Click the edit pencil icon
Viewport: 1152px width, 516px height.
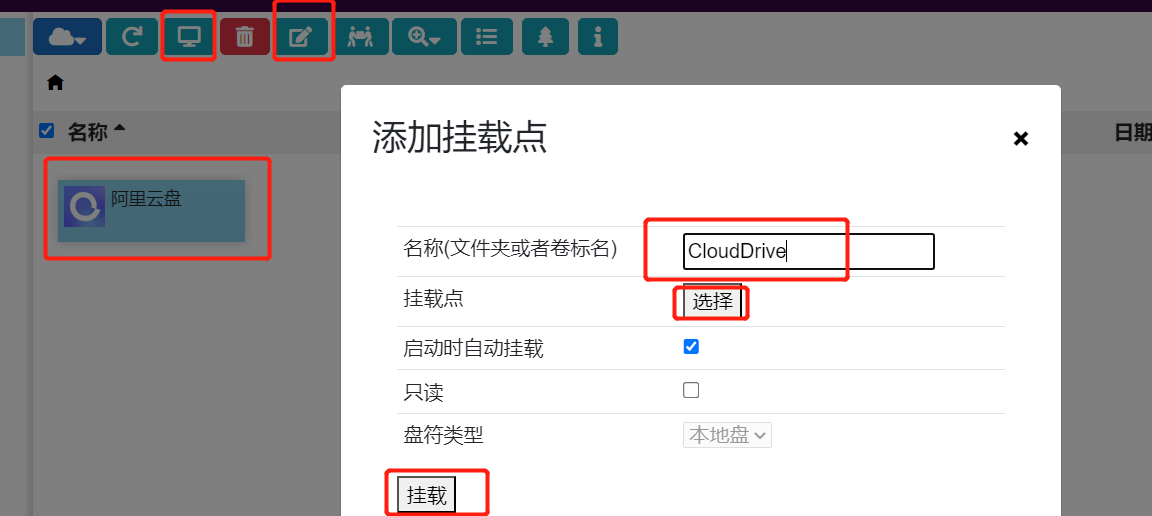click(x=301, y=37)
